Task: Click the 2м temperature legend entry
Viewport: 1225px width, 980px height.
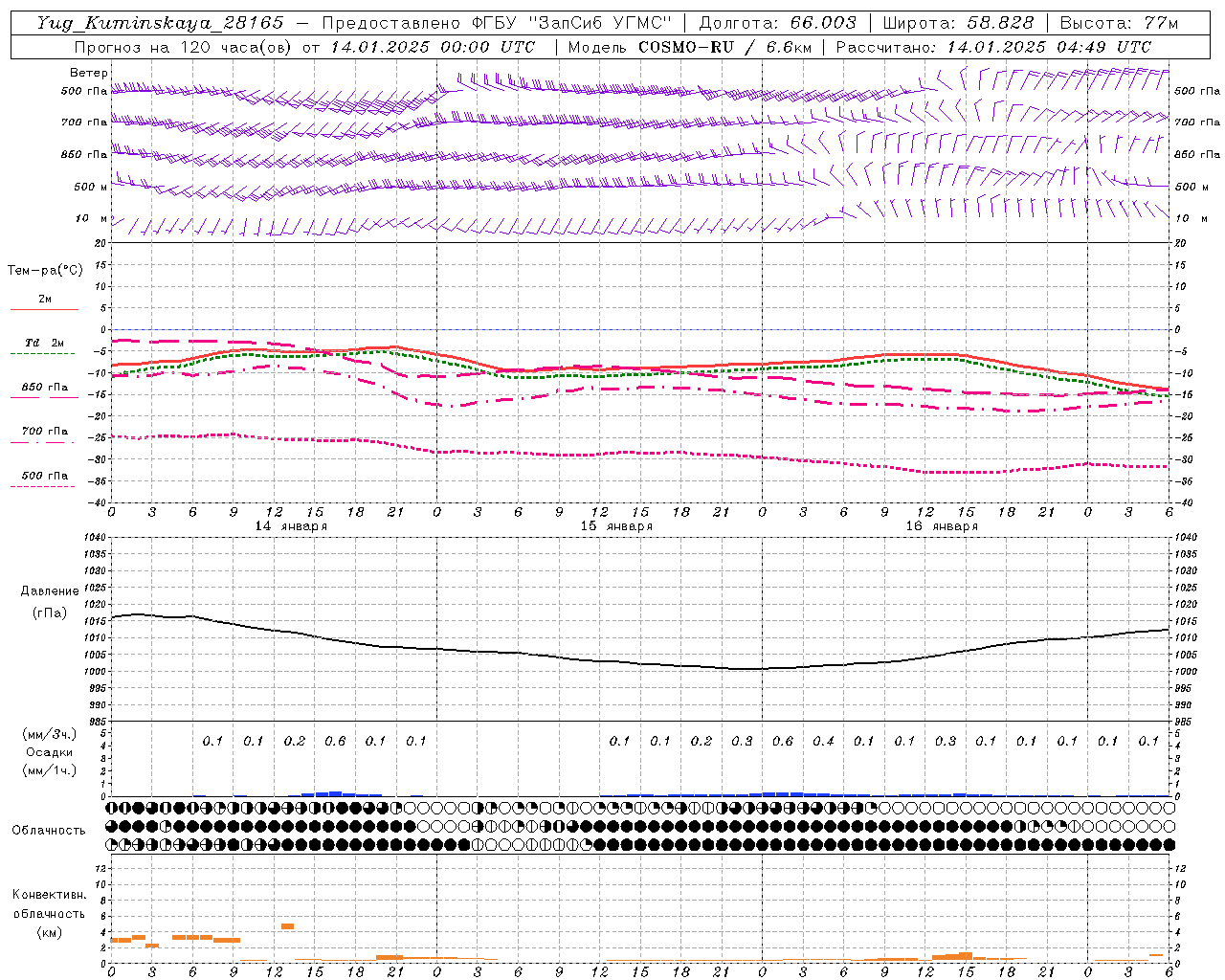Action: pyautogui.click(x=45, y=300)
